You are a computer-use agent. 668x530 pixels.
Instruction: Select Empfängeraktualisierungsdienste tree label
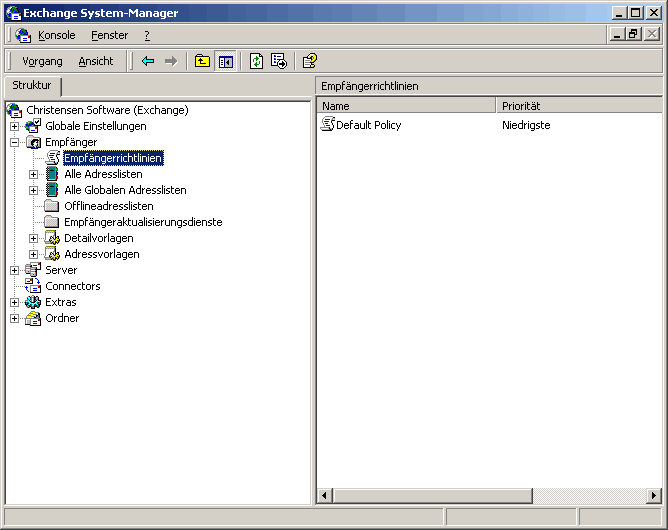pos(143,222)
